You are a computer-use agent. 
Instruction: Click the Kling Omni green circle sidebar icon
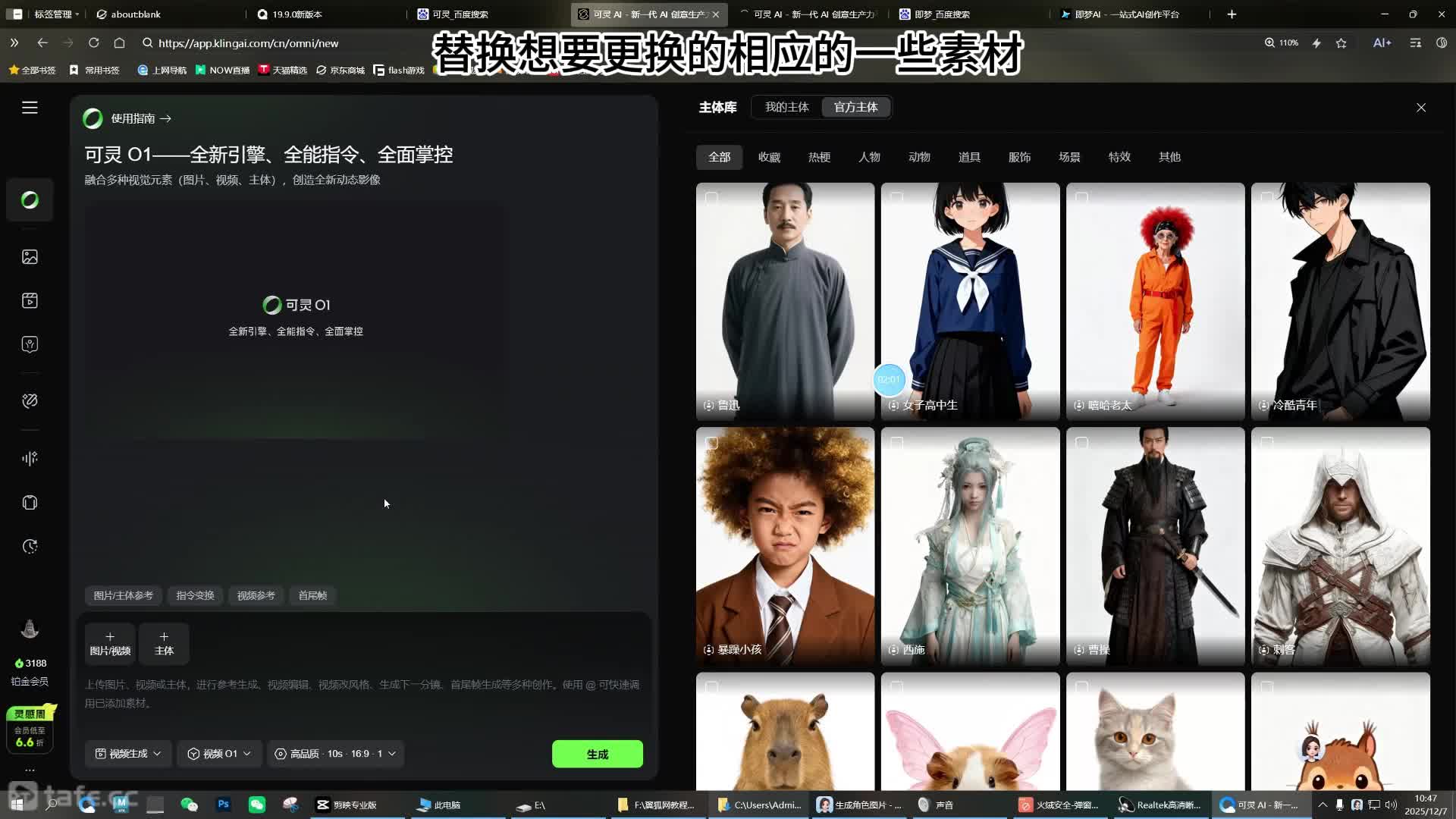(30, 199)
